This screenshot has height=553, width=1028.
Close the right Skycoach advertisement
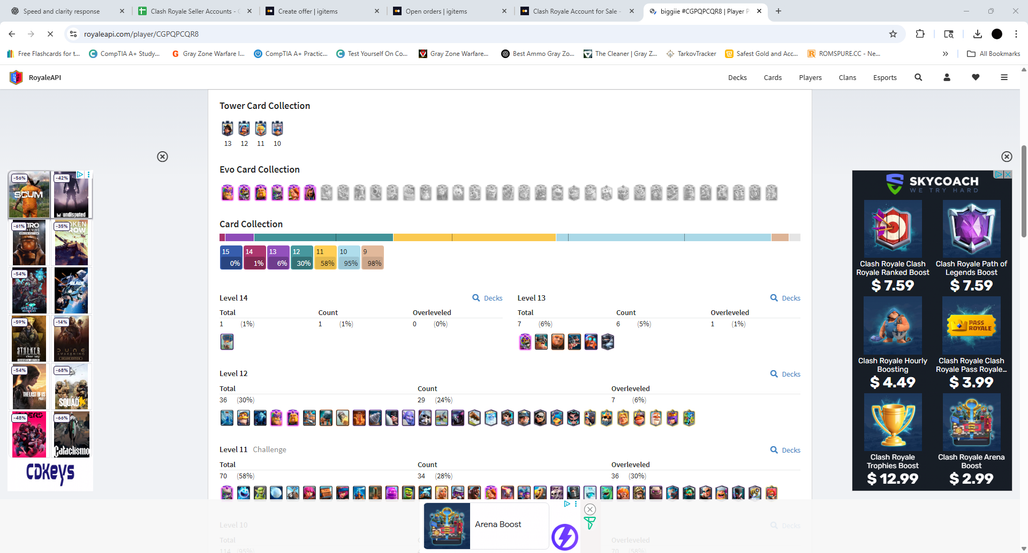click(1006, 156)
